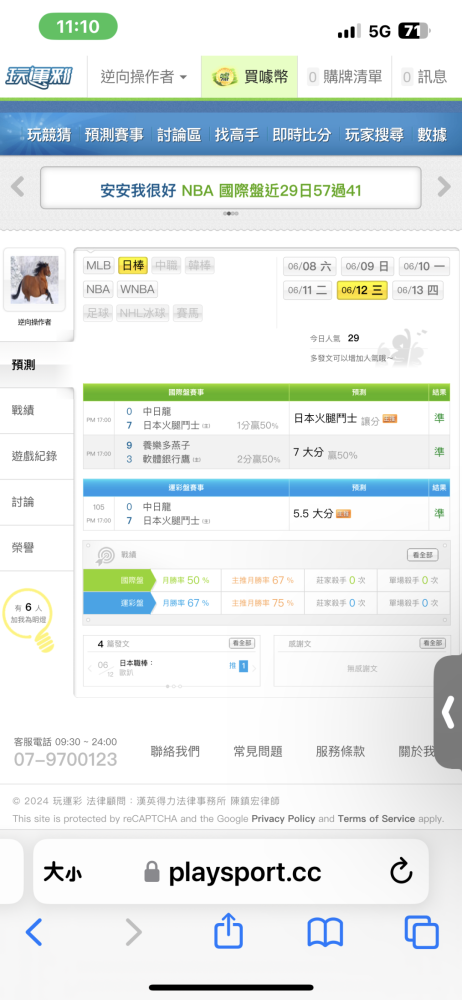
Task: Open the Google Privacy Policy link
Action: coord(283,818)
